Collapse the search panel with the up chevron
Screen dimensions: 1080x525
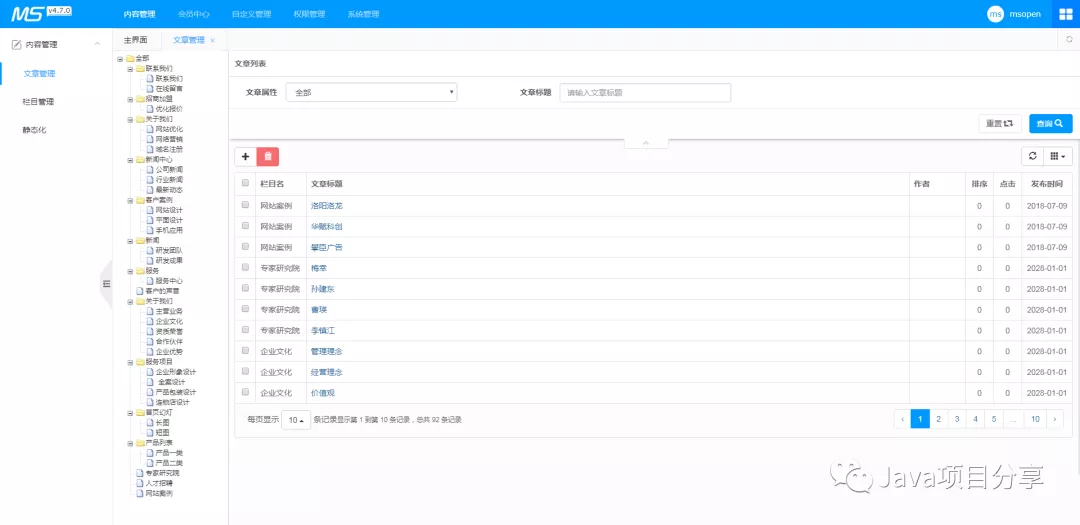coord(646,143)
